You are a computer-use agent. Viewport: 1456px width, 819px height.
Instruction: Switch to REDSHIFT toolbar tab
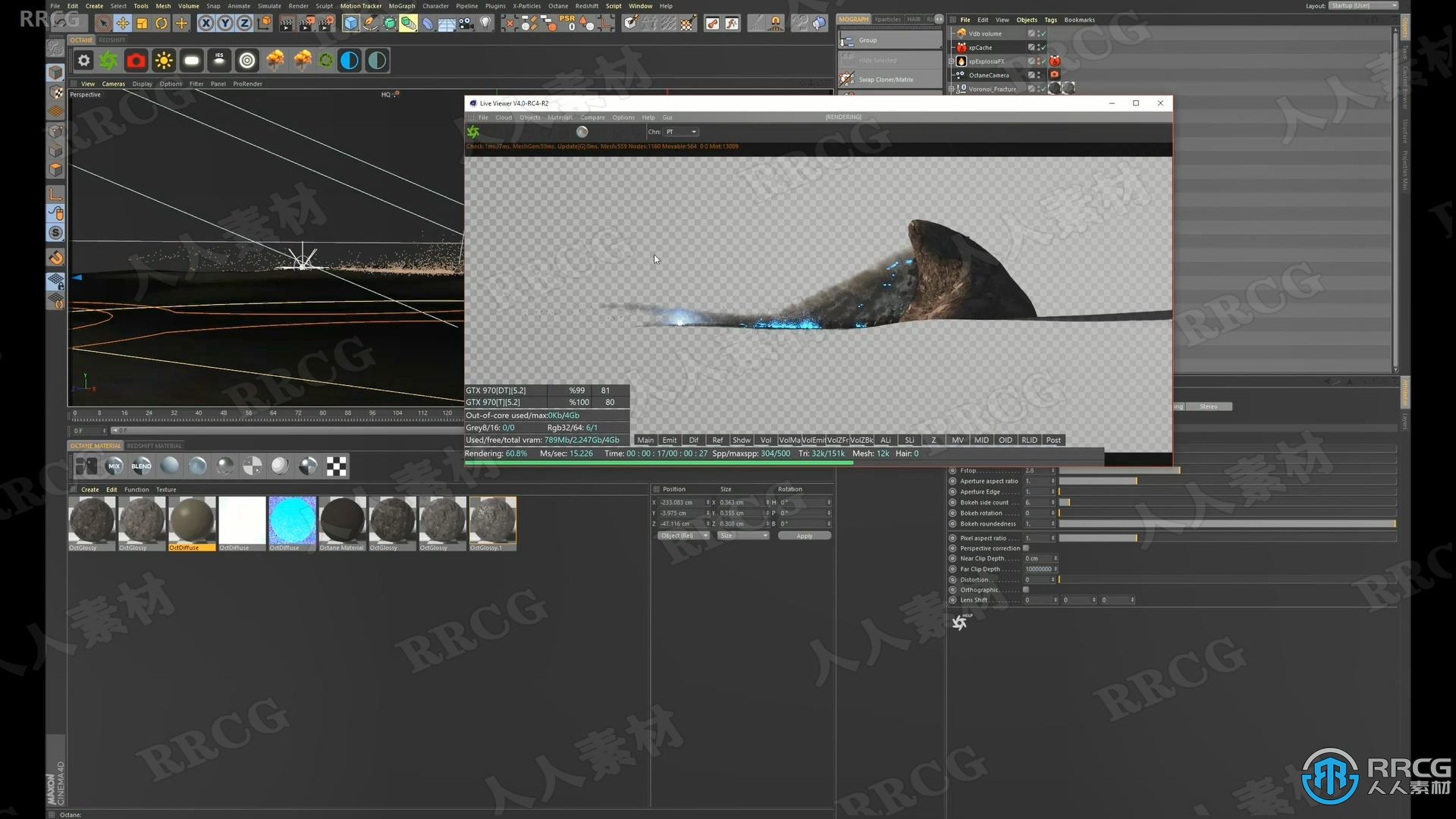[x=112, y=40]
